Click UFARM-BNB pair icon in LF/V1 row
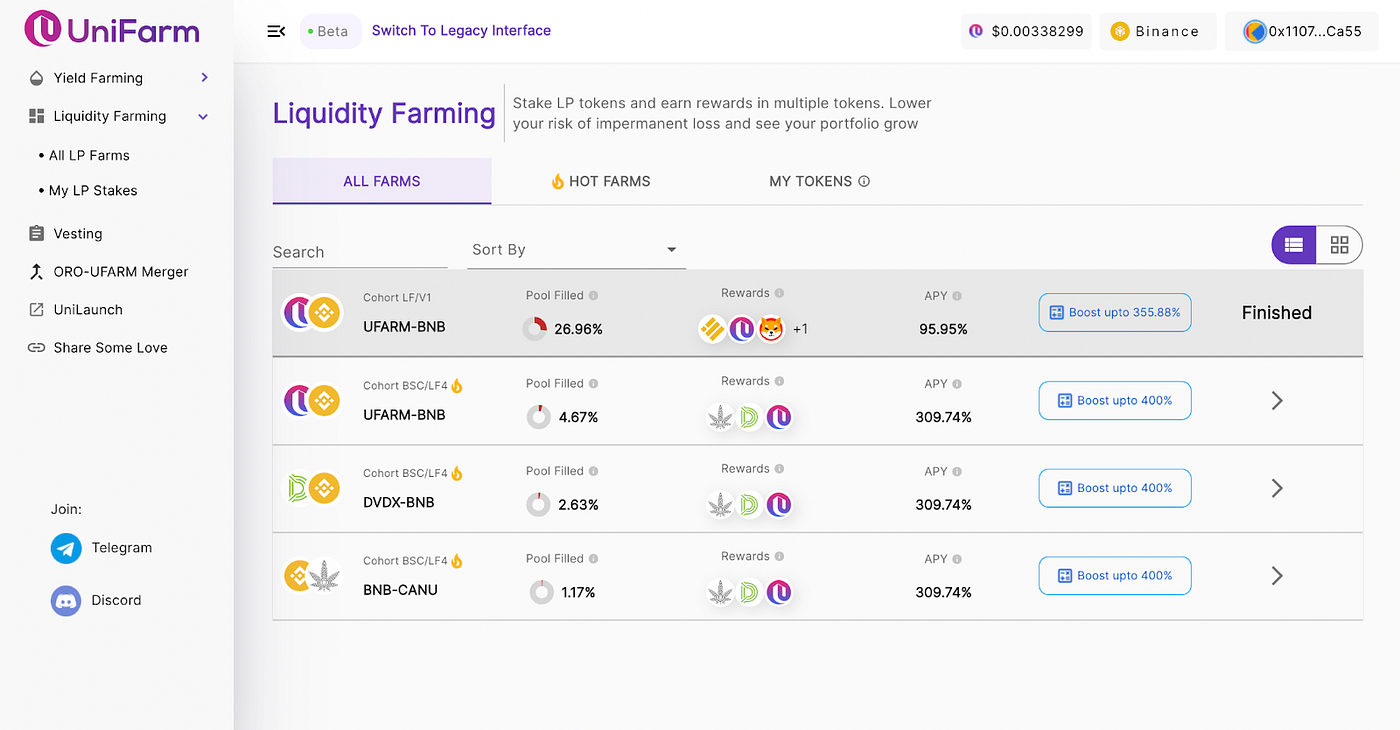The height and width of the screenshot is (730, 1400). point(312,313)
